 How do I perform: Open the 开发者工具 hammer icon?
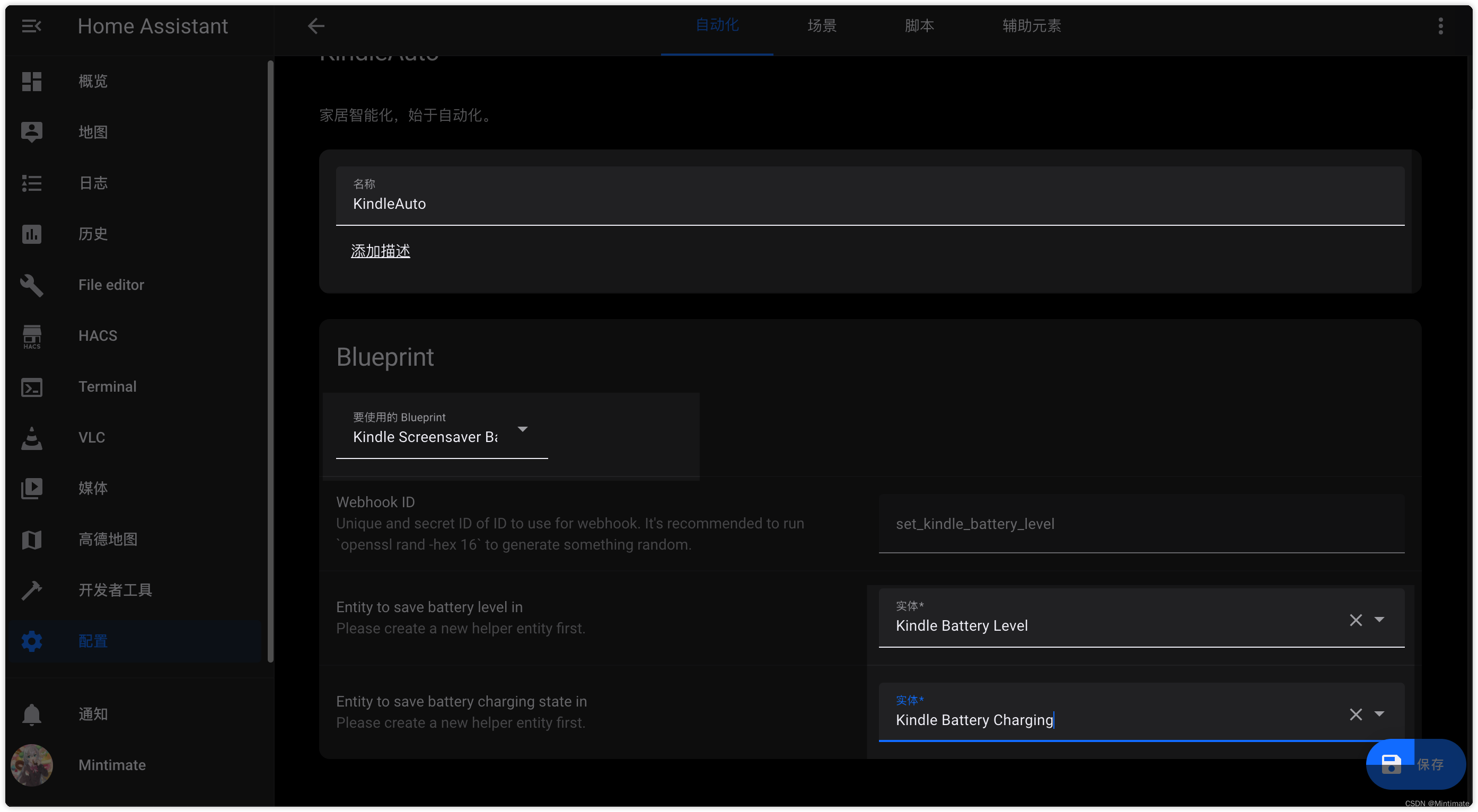point(32,590)
